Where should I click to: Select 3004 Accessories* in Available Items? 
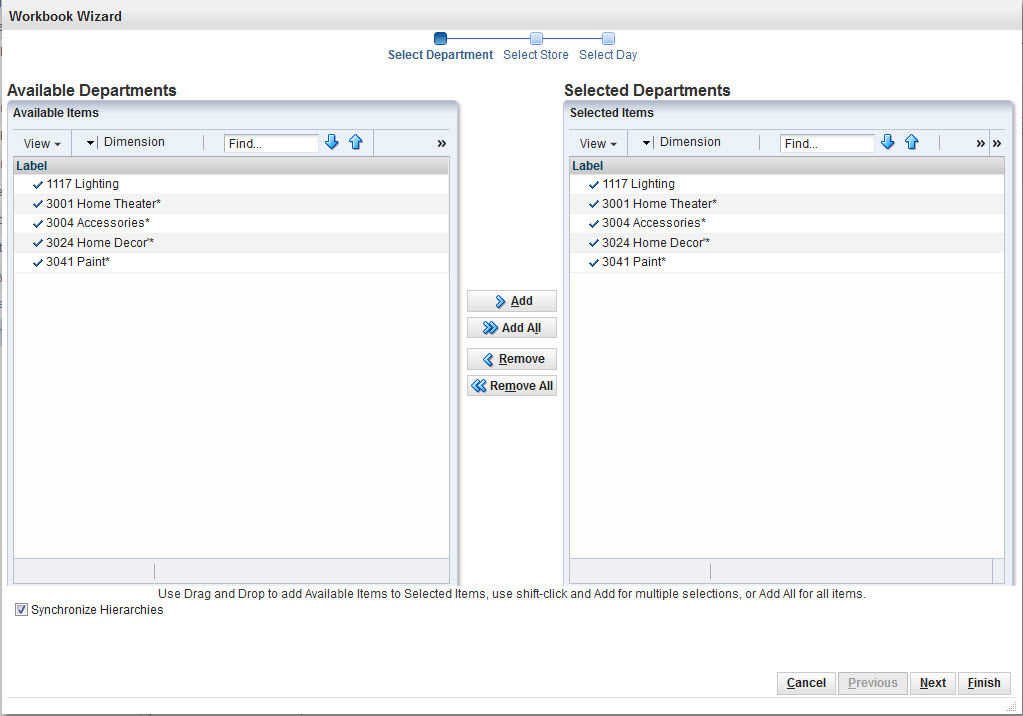click(x=232, y=223)
